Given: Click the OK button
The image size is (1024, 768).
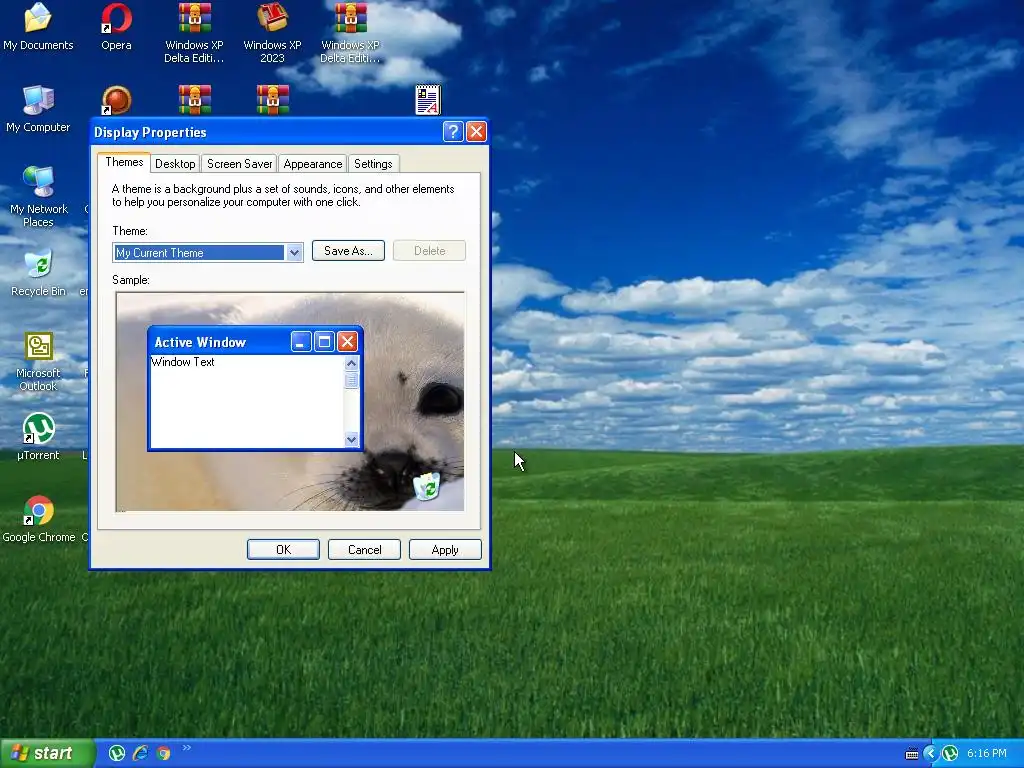Looking at the screenshot, I should 283,550.
